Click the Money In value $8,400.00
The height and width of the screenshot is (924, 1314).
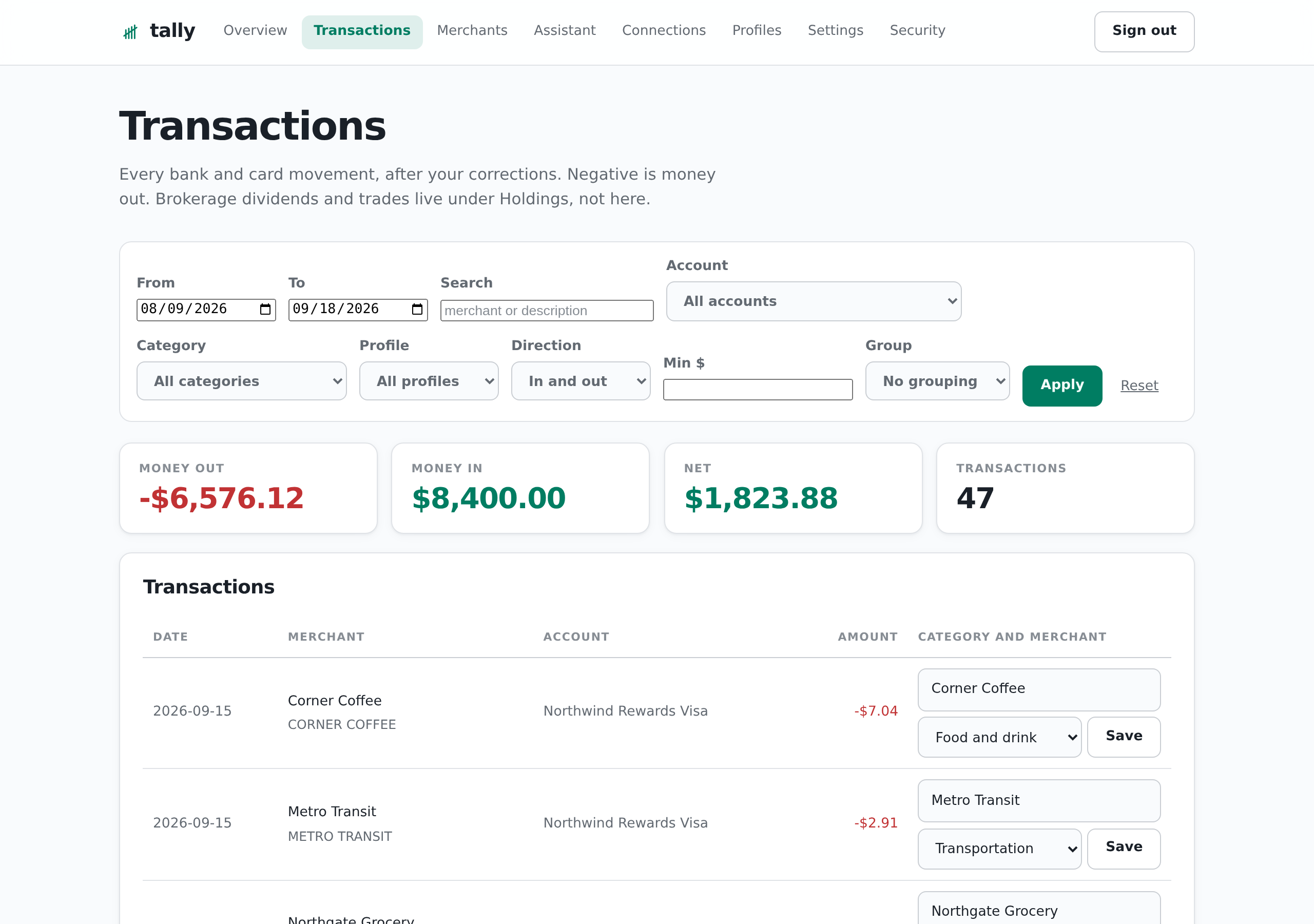click(x=489, y=498)
